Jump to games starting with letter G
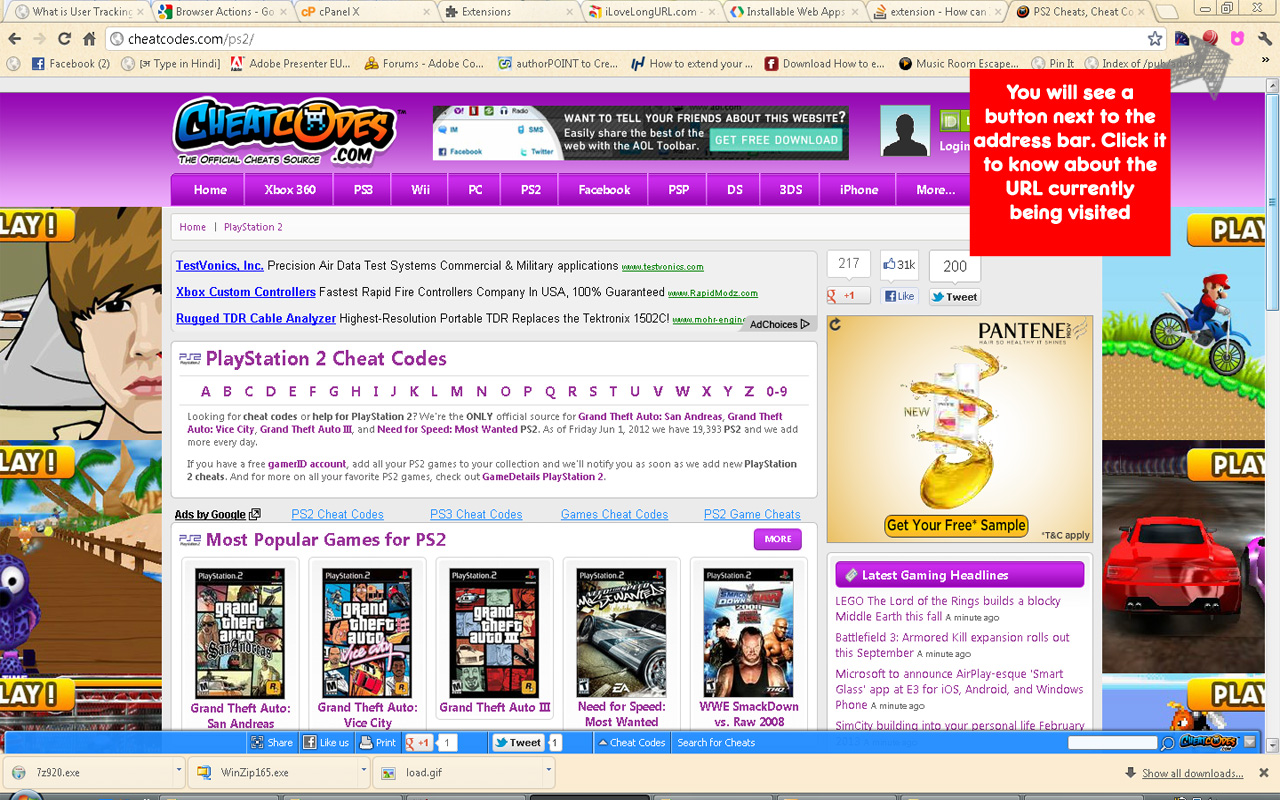Viewport: 1280px width, 800px height. pyautogui.click(x=334, y=391)
